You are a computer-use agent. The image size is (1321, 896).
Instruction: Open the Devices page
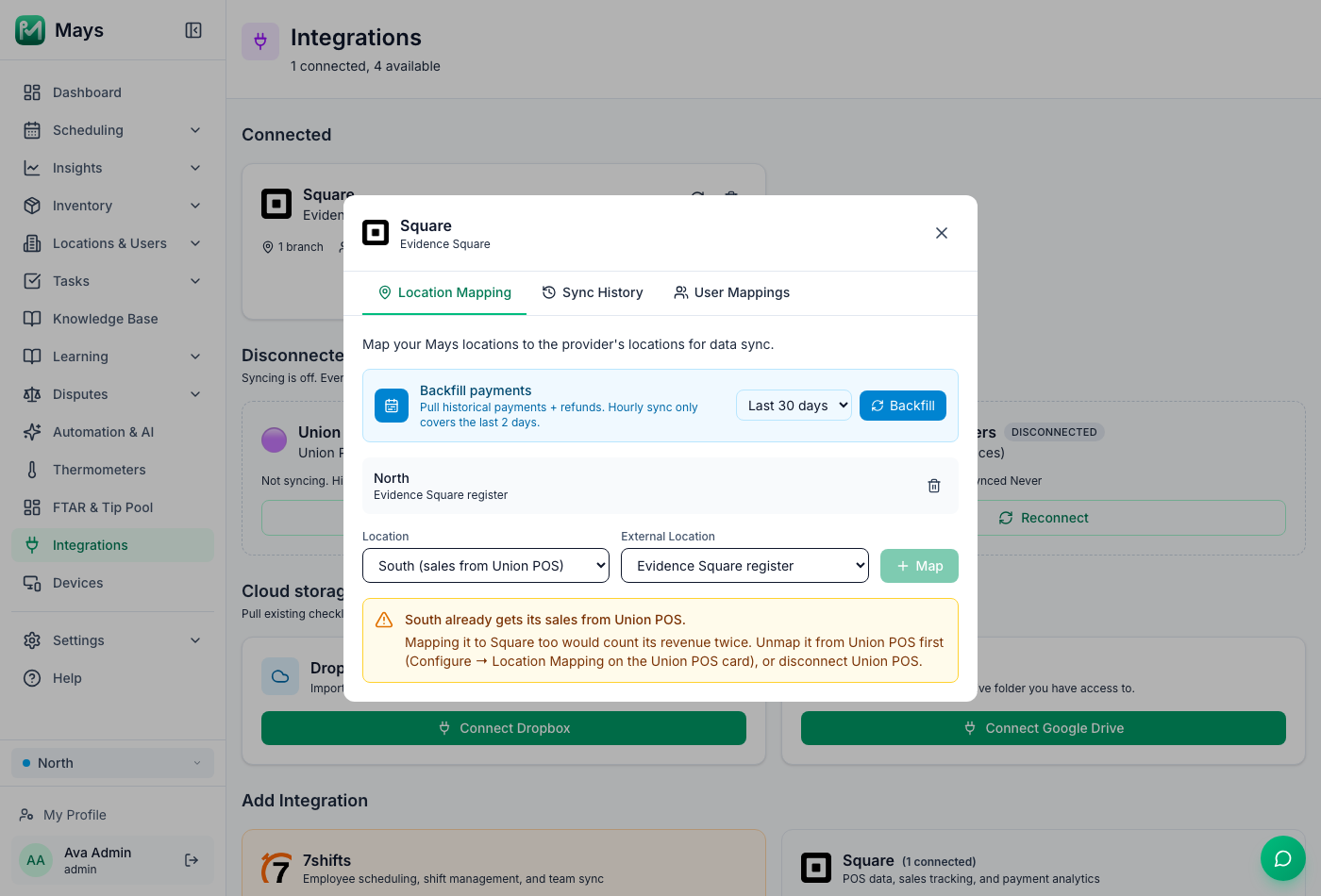tap(113, 583)
